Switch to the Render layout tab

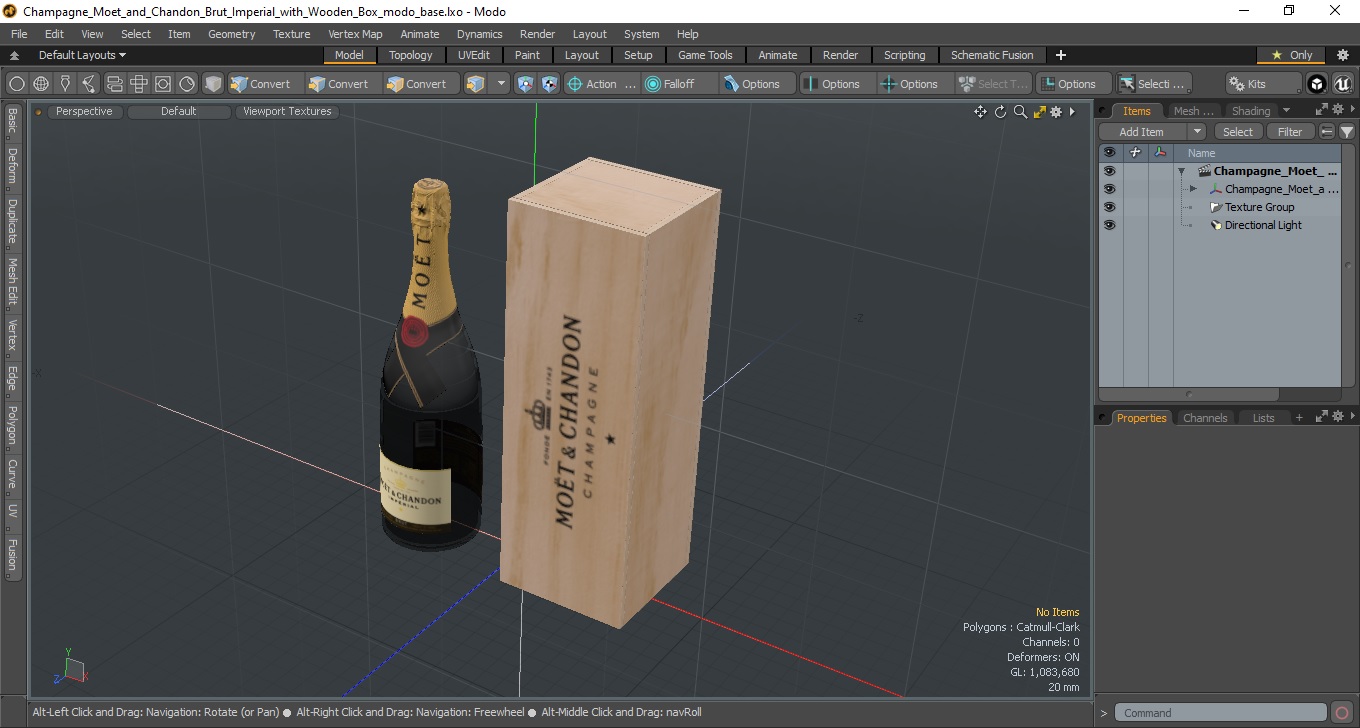[x=840, y=55]
